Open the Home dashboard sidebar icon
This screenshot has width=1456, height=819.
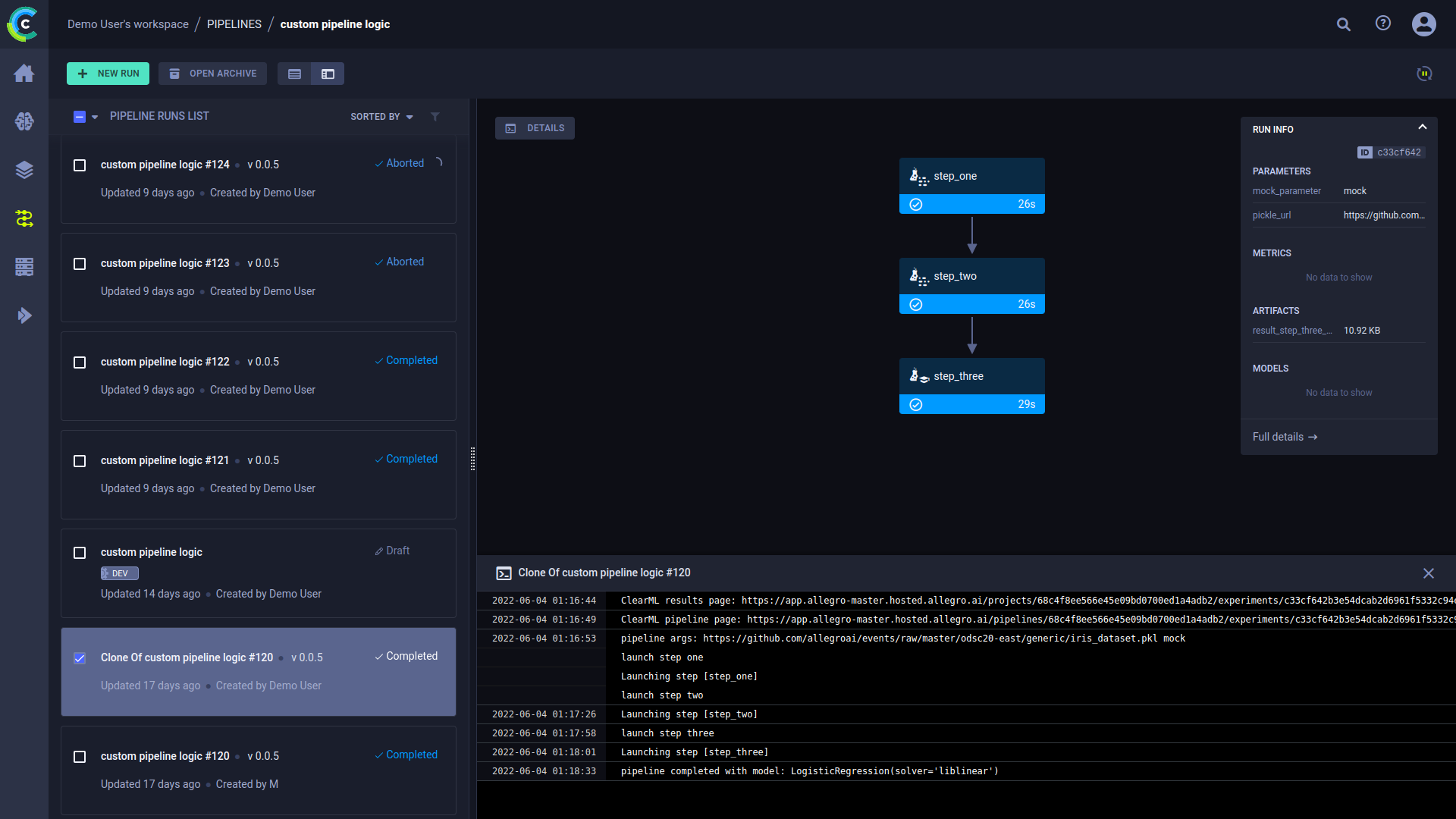[x=24, y=73]
